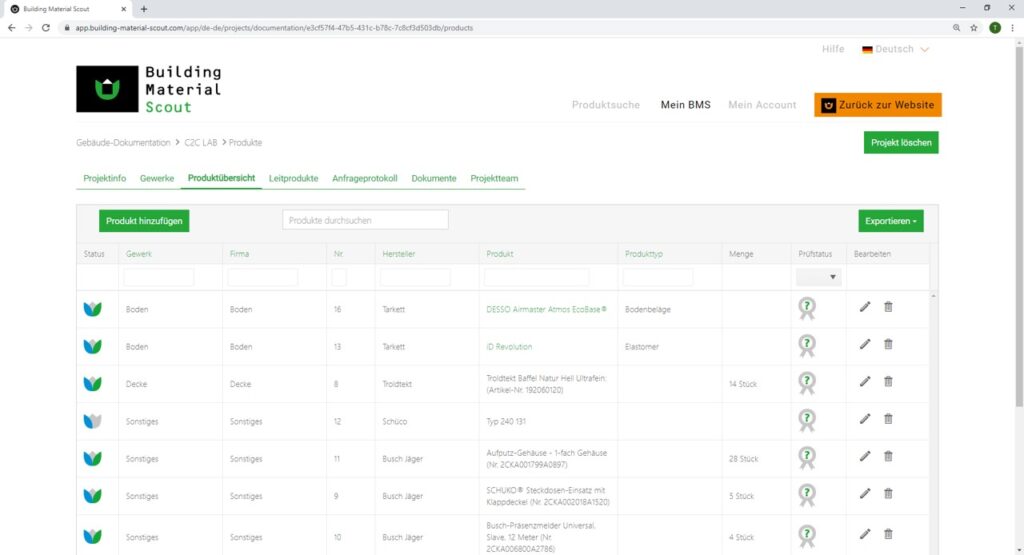Click Zurück zur Website button
1024x555 pixels.
pyautogui.click(x=878, y=104)
